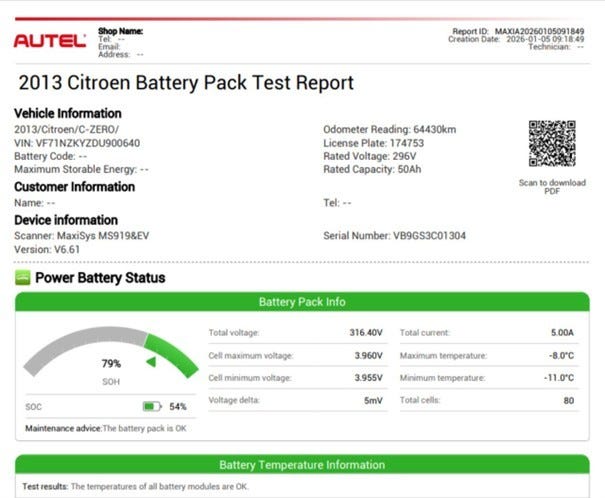Click the Shop Name label
Viewport: 605px width, 498px height.
[120, 31]
